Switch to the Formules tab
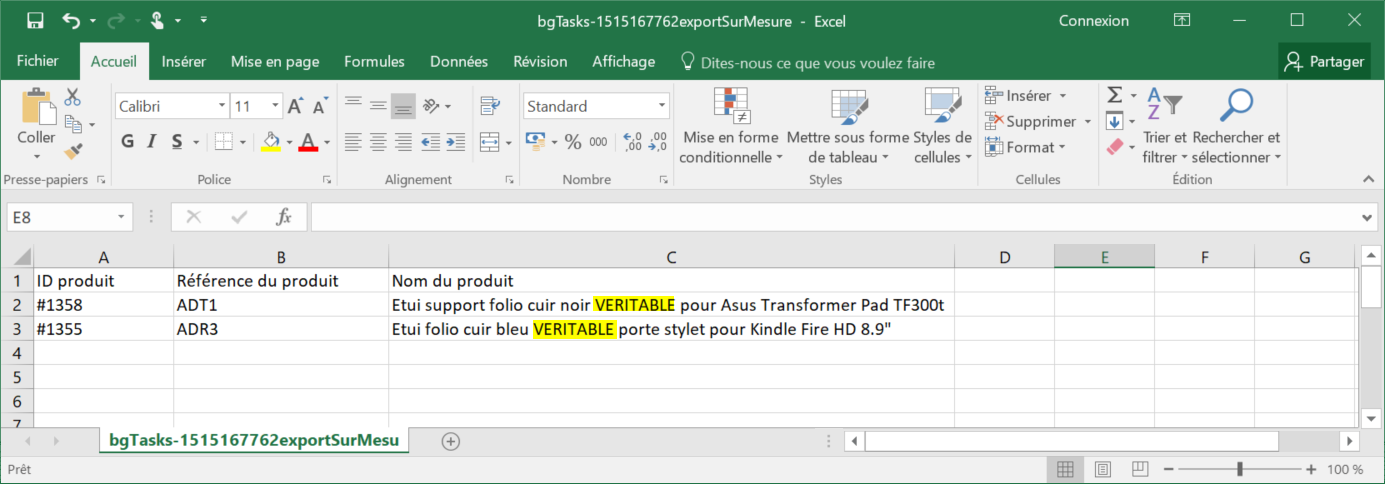 click(x=375, y=61)
